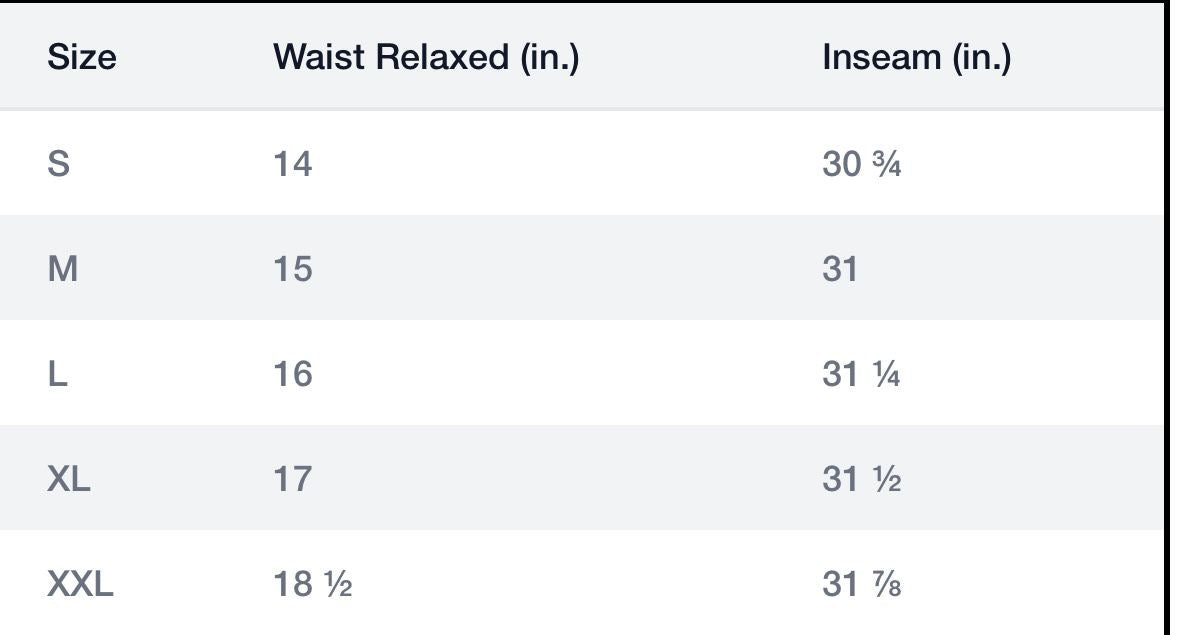Image resolution: width=1179 pixels, height=635 pixels.
Task: Click waist value 18 ½ for XXL
Action: (312, 584)
